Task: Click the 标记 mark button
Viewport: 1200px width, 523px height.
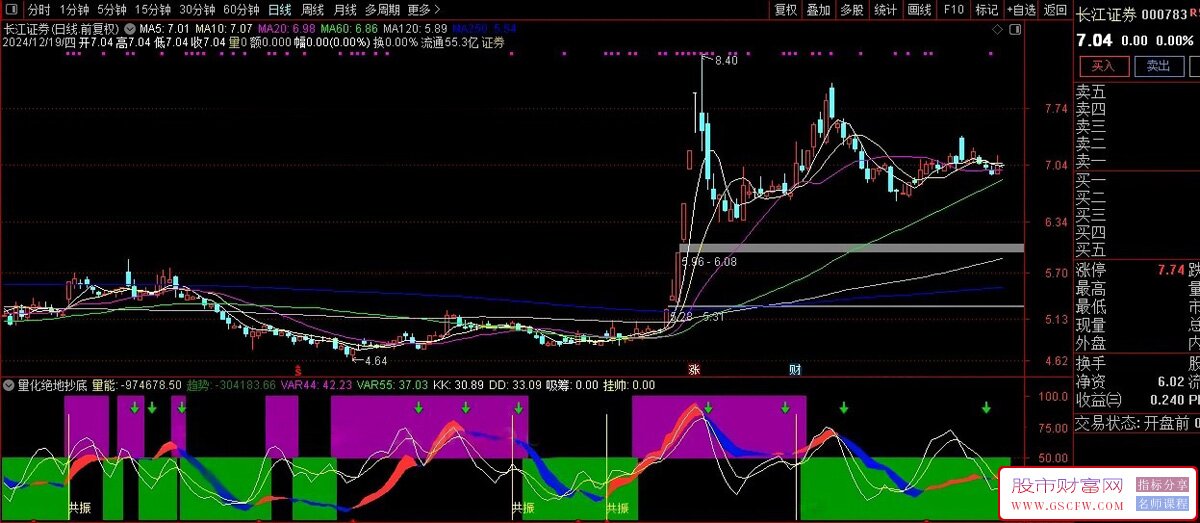Action: pos(987,10)
